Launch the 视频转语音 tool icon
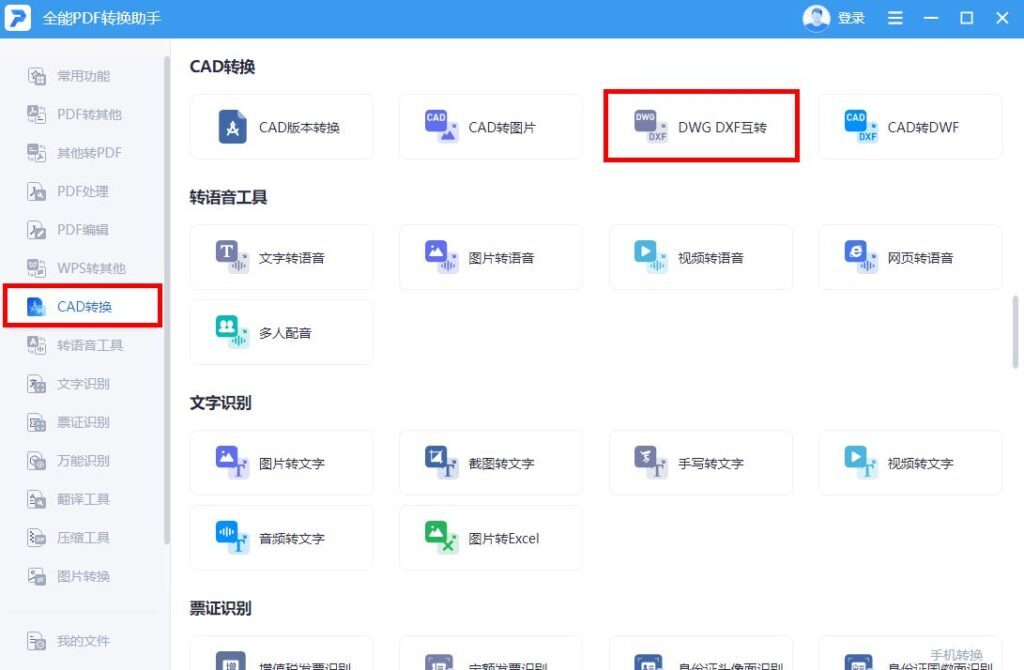1024x670 pixels. click(x=651, y=257)
